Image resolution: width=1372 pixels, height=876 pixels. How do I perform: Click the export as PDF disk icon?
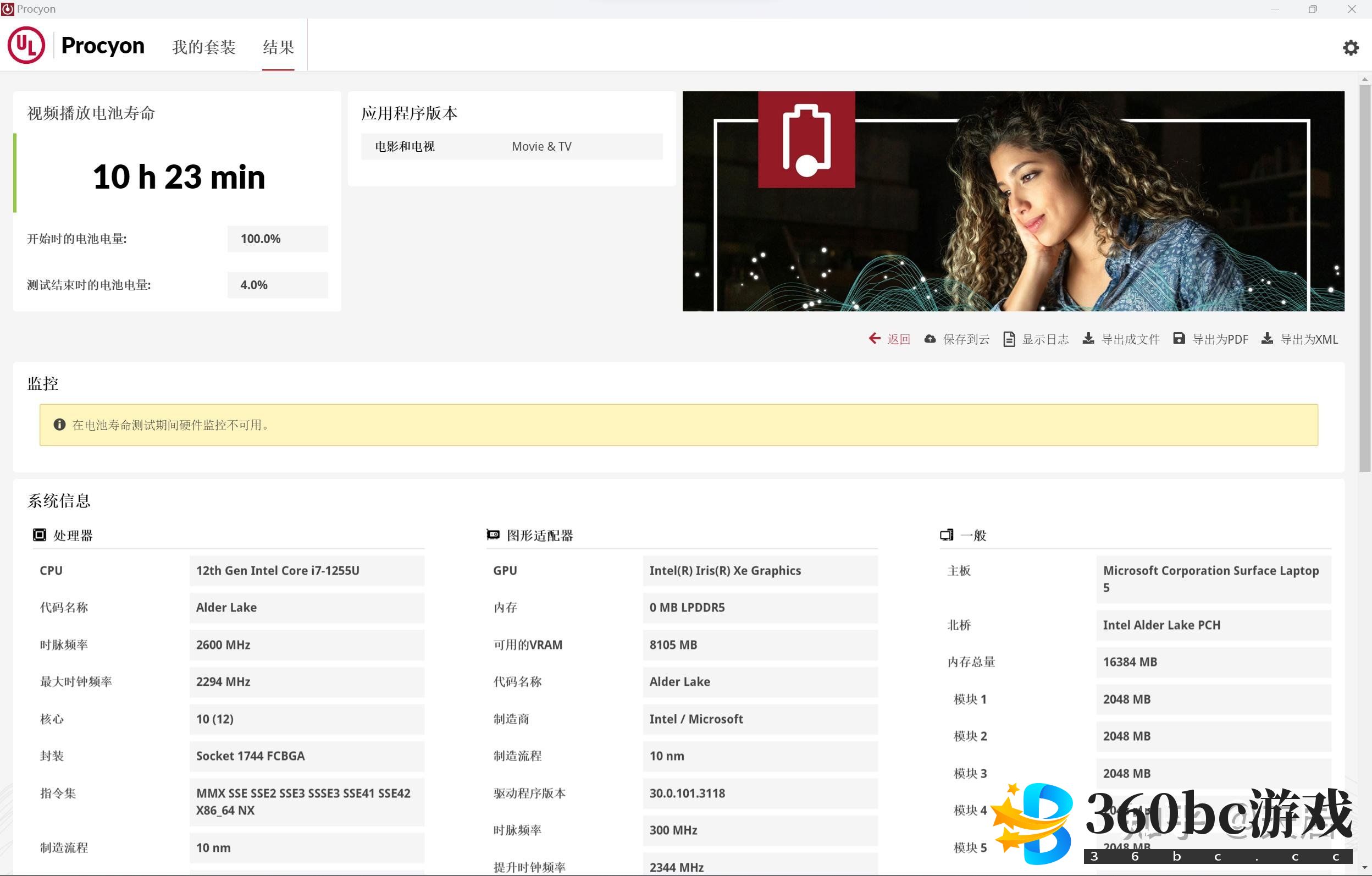pos(1179,339)
